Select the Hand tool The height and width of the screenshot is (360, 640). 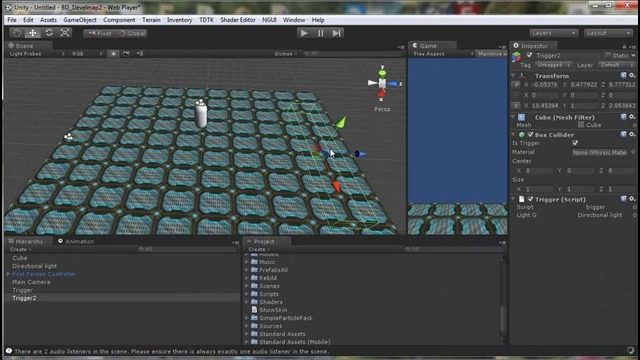[17, 33]
